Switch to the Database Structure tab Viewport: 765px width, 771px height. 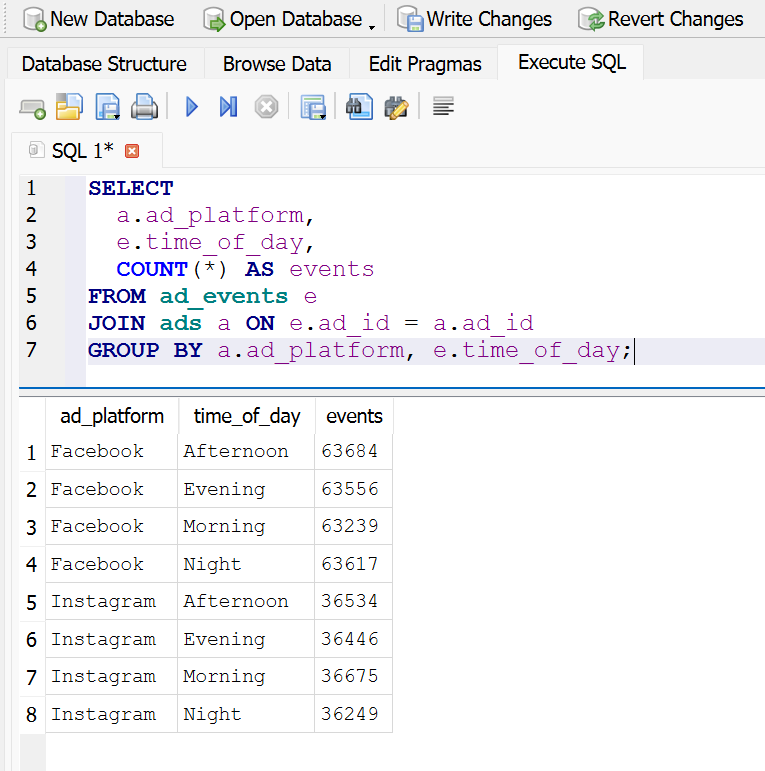[104, 64]
